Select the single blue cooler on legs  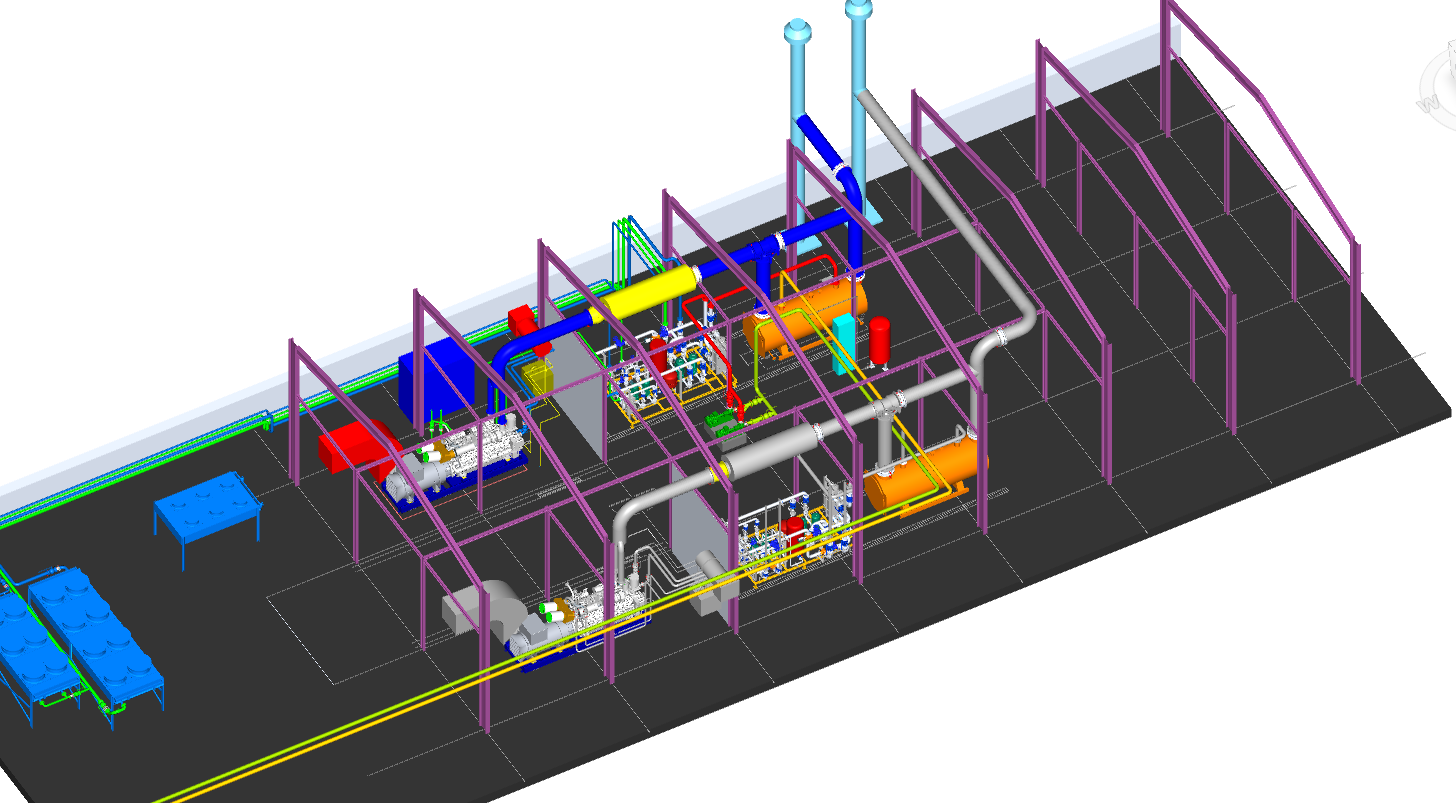point(209,508)
